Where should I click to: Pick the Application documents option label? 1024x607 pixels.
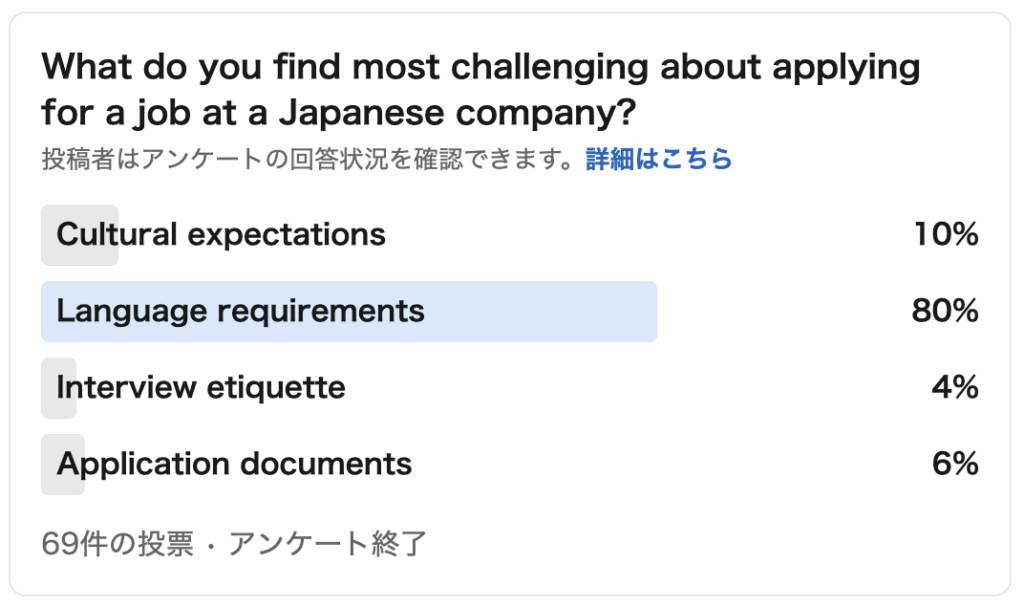(234, 464)
